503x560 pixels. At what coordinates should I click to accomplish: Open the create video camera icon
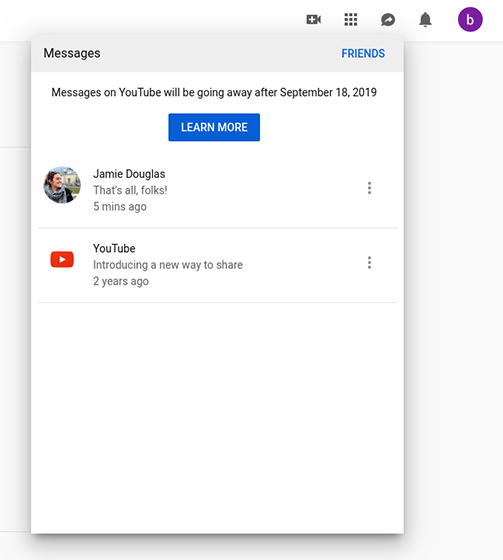point(314,20)
